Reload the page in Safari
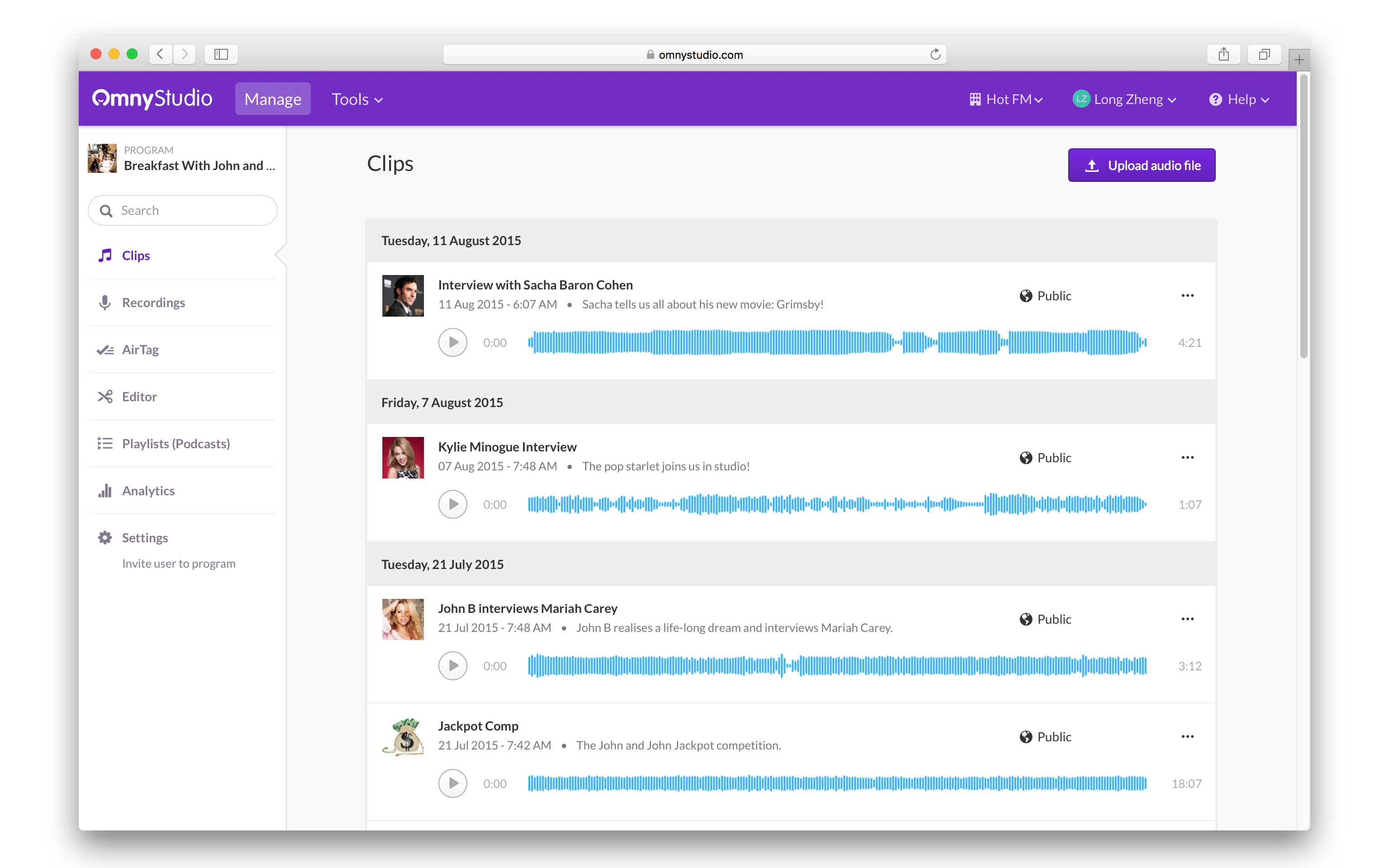The height and width of the screenshot is (868, 1389). pyautogui.click(x=935, y=55)
